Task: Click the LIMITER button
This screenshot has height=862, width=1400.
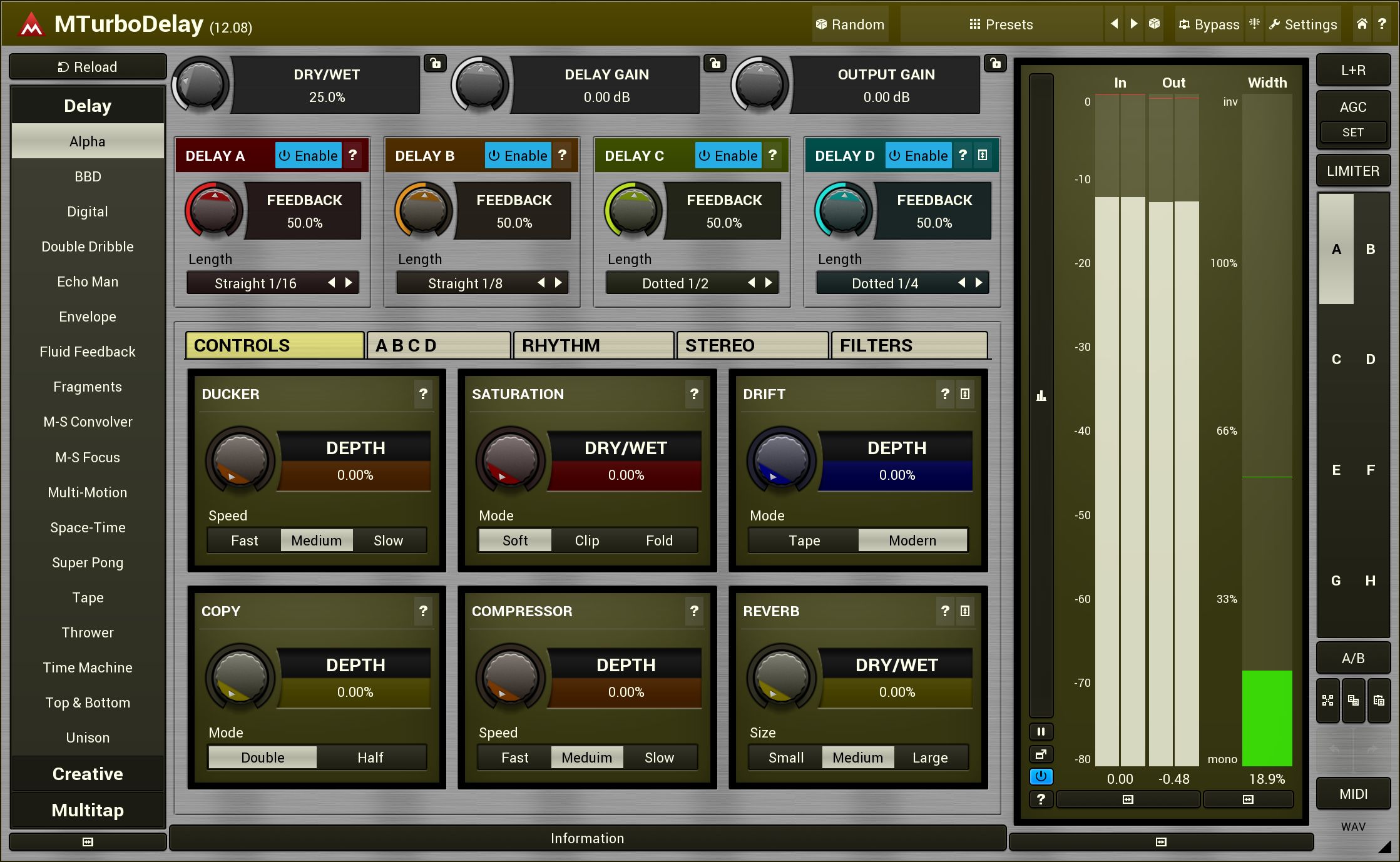Action: tap(1353, 171)
